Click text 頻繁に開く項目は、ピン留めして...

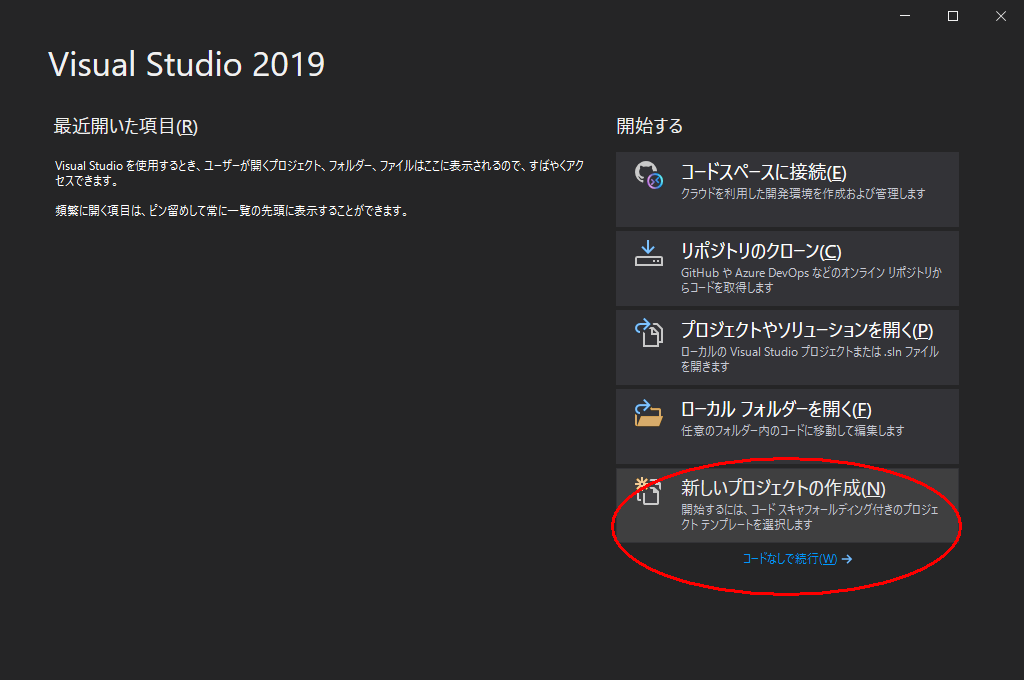point(232,210)
